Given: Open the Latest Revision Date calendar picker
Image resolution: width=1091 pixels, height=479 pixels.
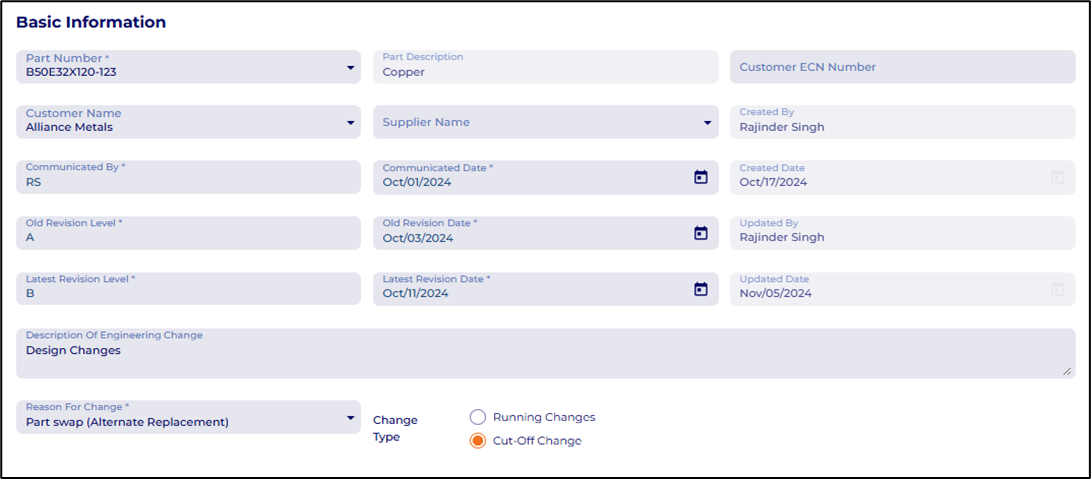Looking at the screenshot, I should pos(700,289).
